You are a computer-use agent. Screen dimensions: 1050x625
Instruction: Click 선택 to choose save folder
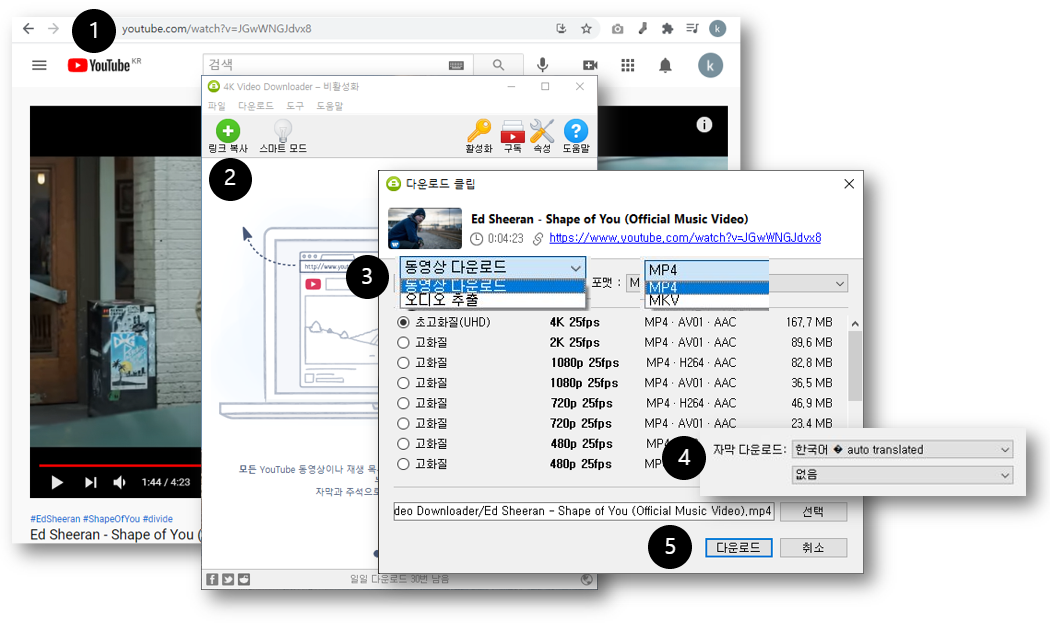click(813, 512)
